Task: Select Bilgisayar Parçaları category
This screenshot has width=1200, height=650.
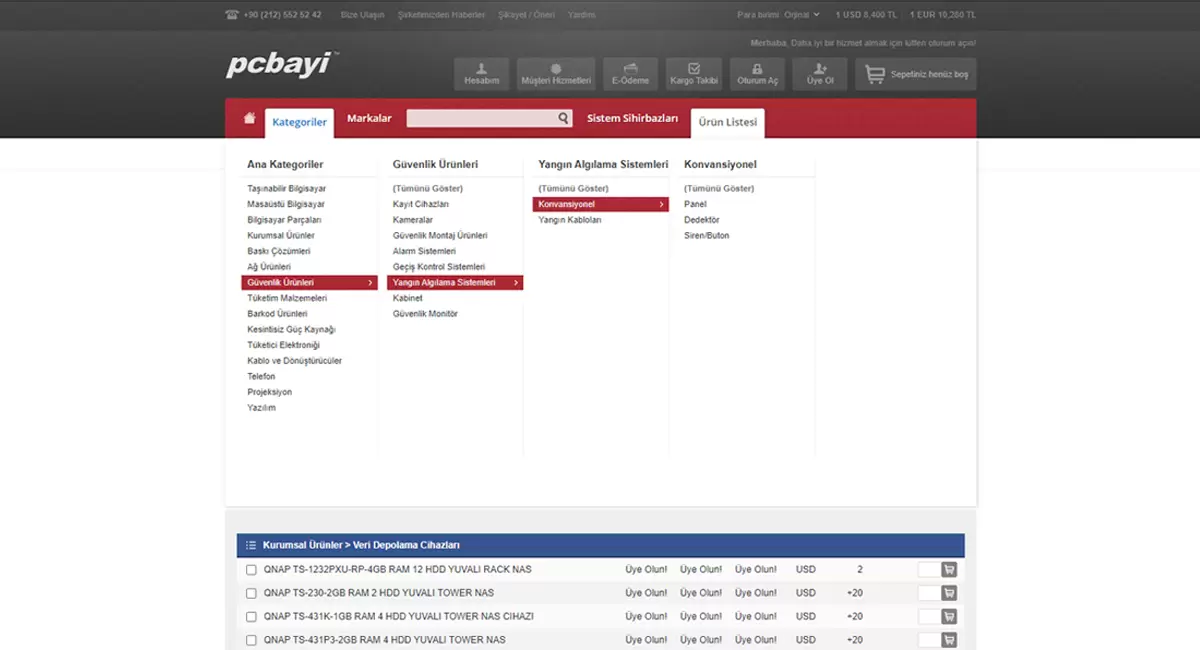Action: [284, 220]
